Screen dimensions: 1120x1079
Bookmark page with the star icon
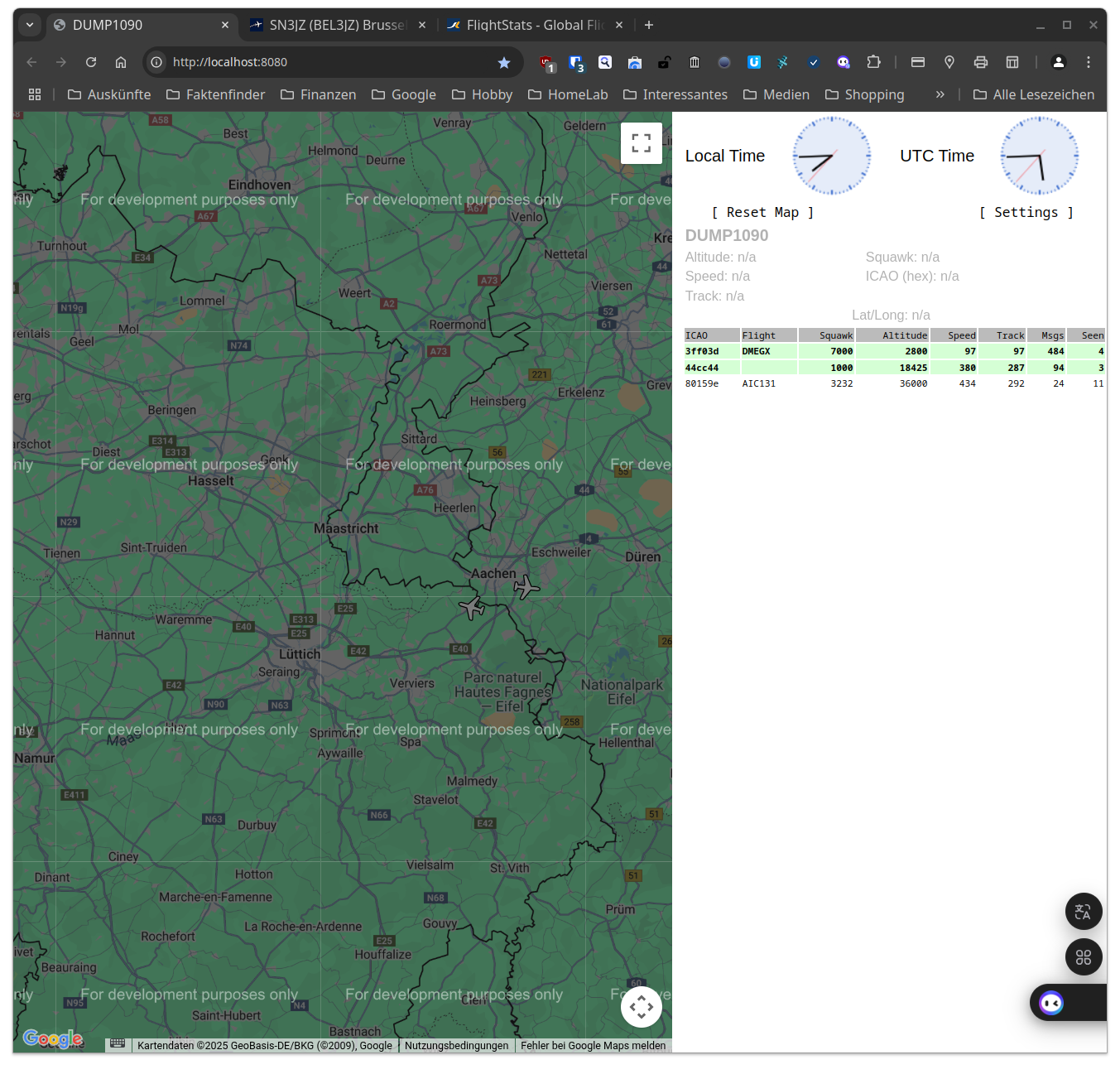(503, 62)
